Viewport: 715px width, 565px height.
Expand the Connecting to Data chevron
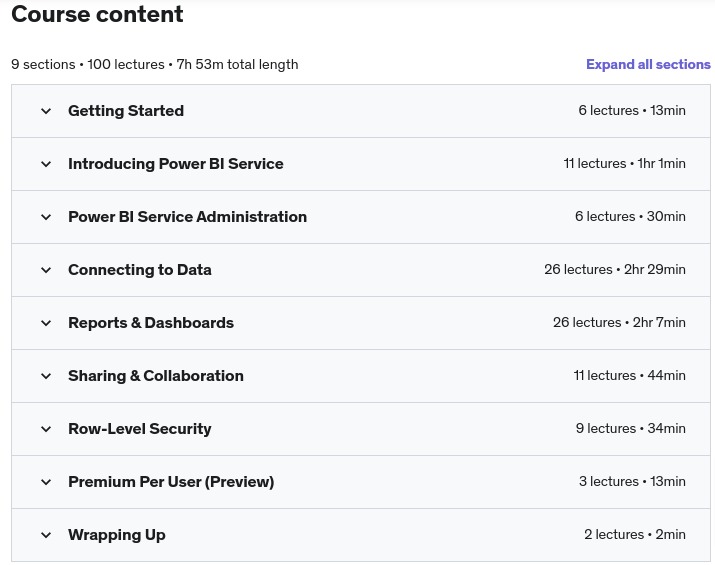click(46, 270)
